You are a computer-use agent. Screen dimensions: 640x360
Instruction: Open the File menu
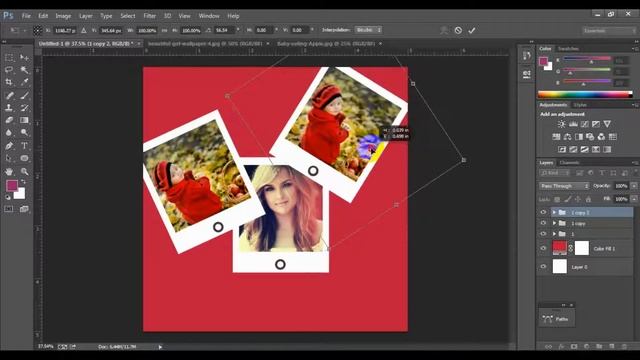point(26,16)
